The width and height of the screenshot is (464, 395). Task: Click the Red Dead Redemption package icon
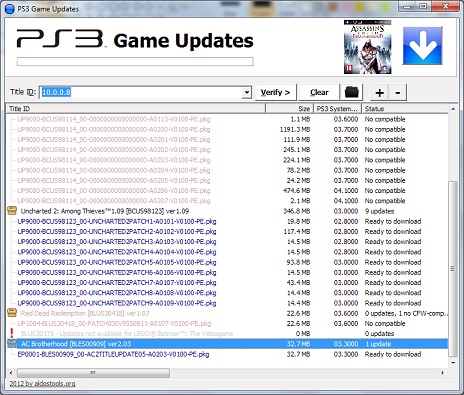tap(12, 313)
